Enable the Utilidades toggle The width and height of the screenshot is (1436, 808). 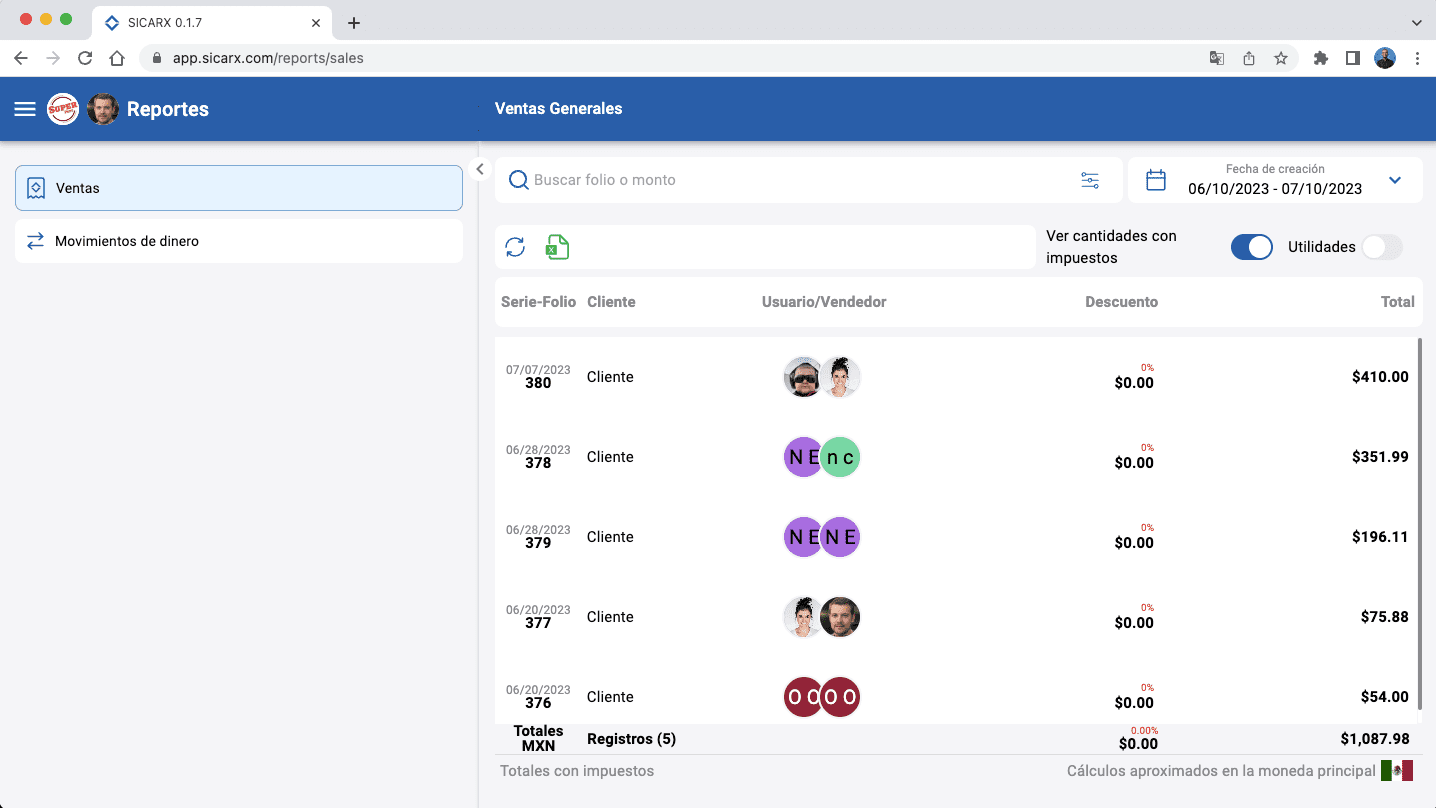[x=1381, y=247]
